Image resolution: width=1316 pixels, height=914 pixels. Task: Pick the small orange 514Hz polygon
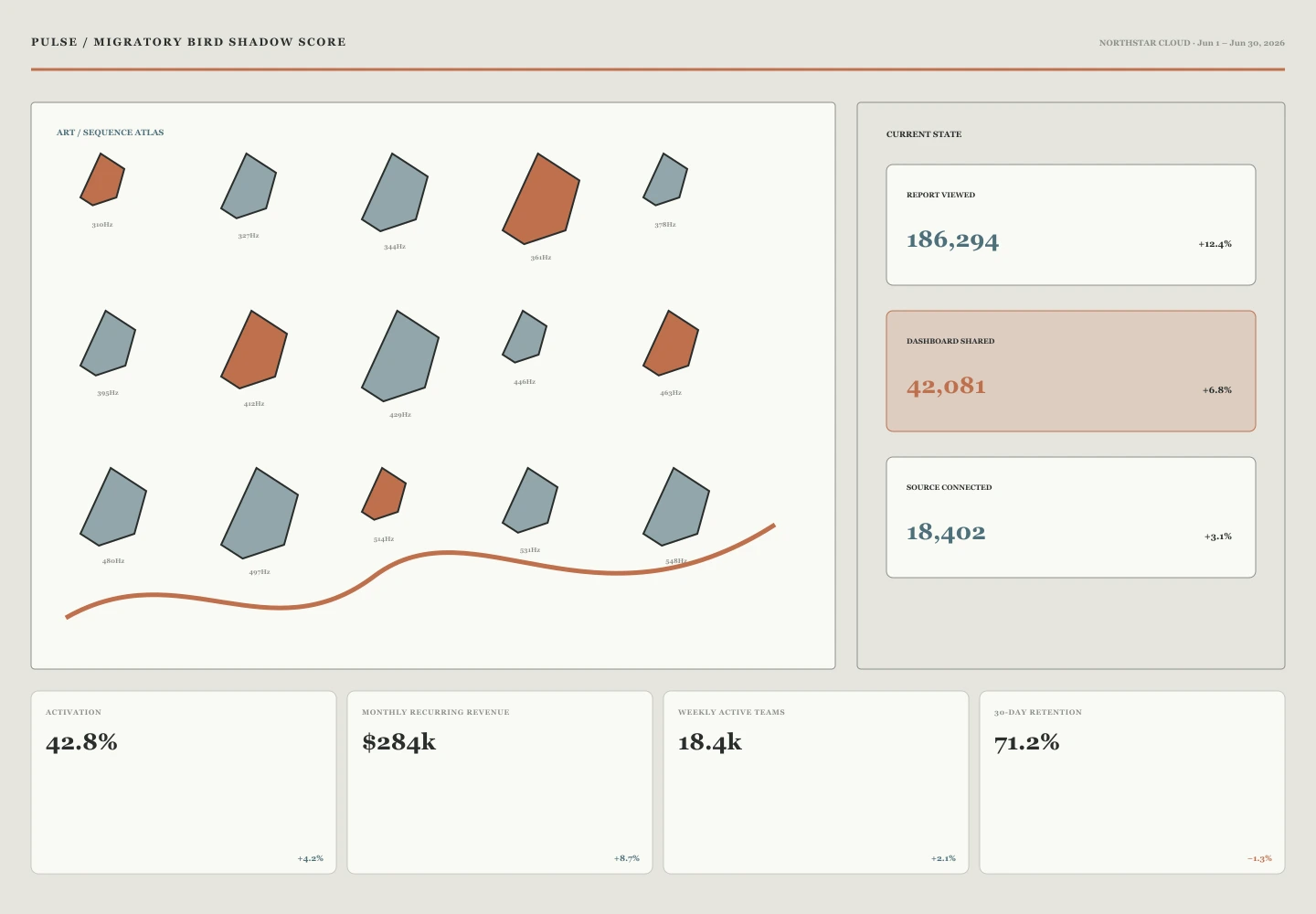384,494
